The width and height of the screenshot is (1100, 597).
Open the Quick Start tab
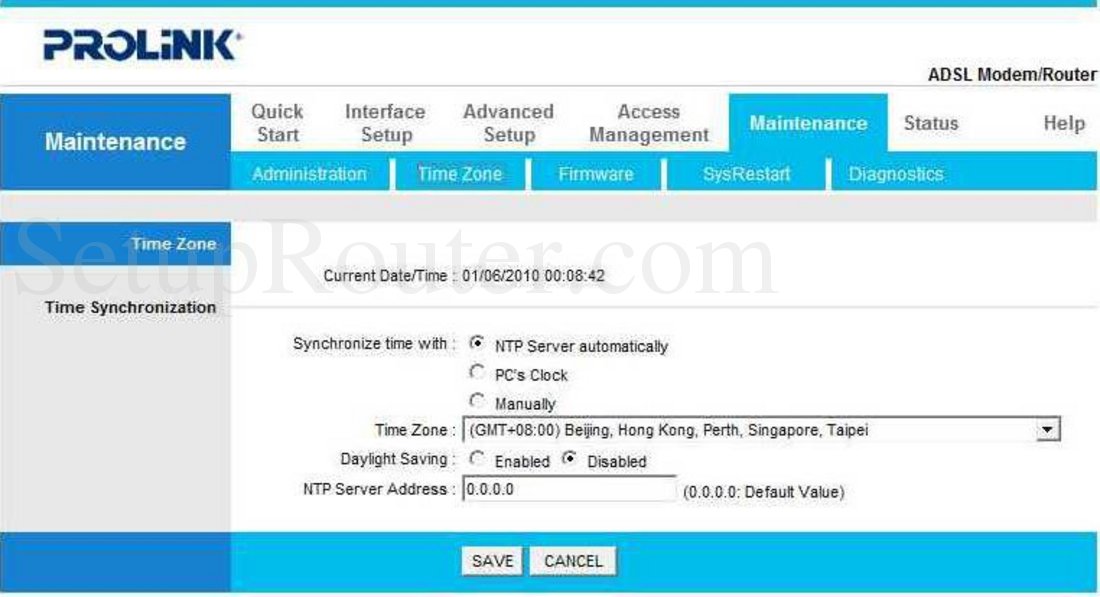[277, 123]
